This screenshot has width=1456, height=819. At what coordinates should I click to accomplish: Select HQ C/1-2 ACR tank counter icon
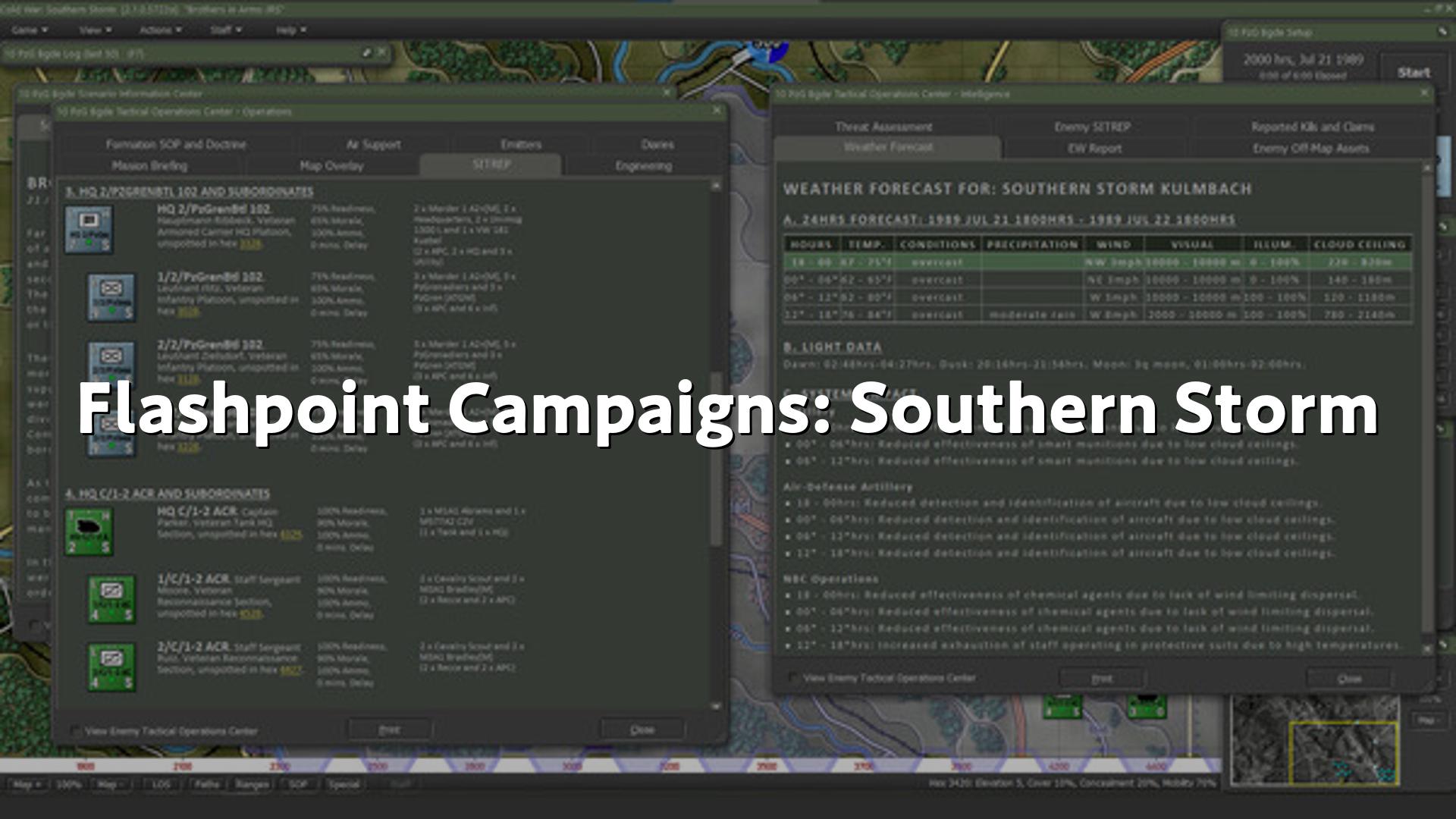[x=89, y=532]
